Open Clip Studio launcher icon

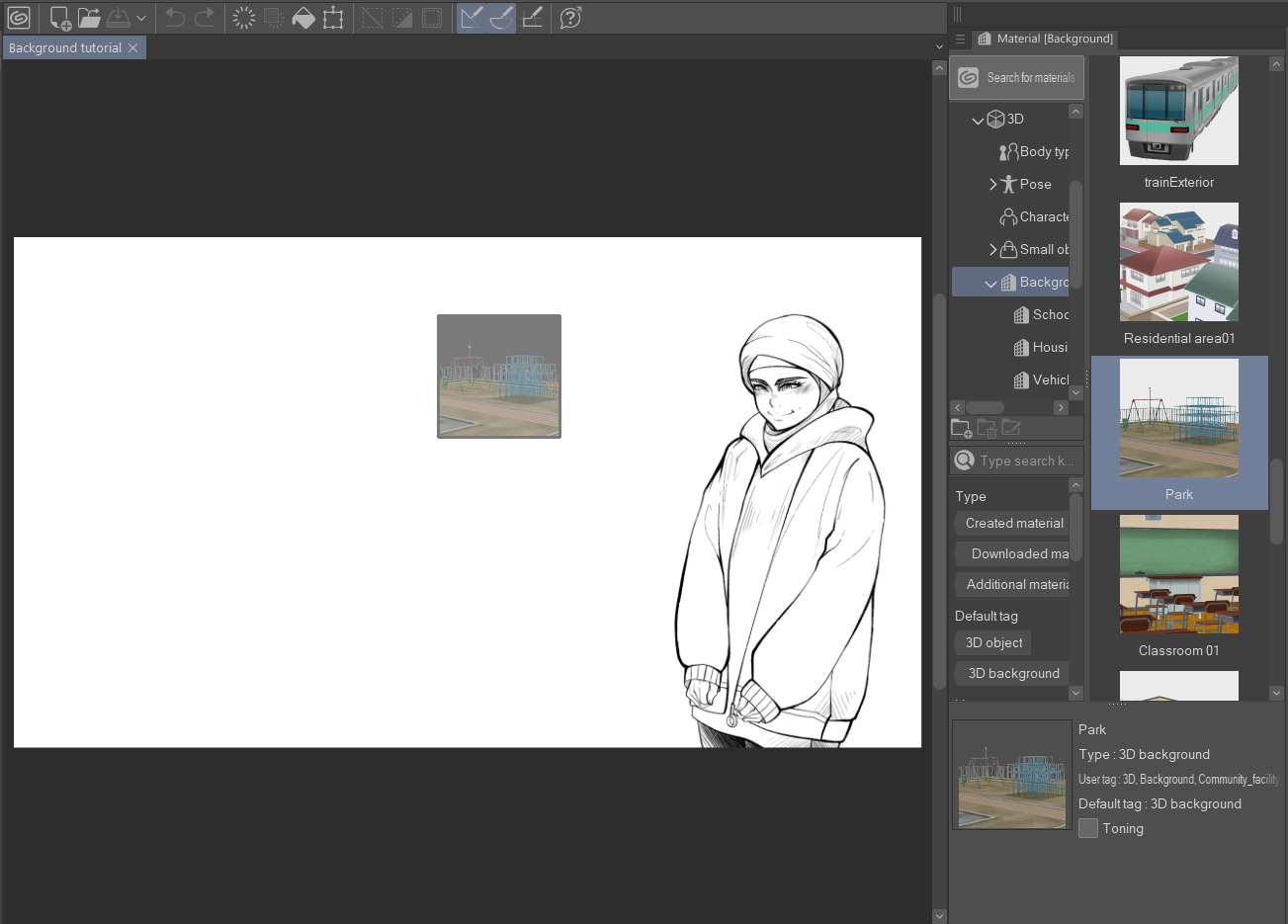point(19,18)
